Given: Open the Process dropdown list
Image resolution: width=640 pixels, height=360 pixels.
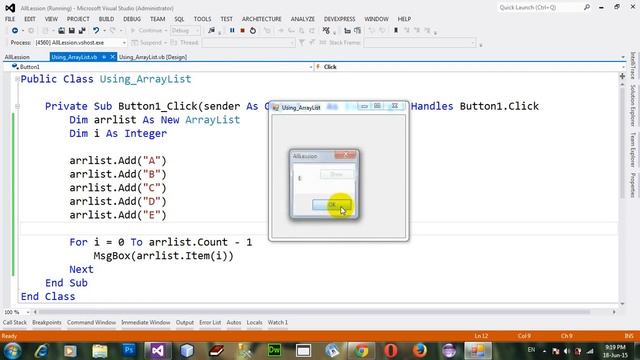Looking at the screenshot, I should (124, 43).
